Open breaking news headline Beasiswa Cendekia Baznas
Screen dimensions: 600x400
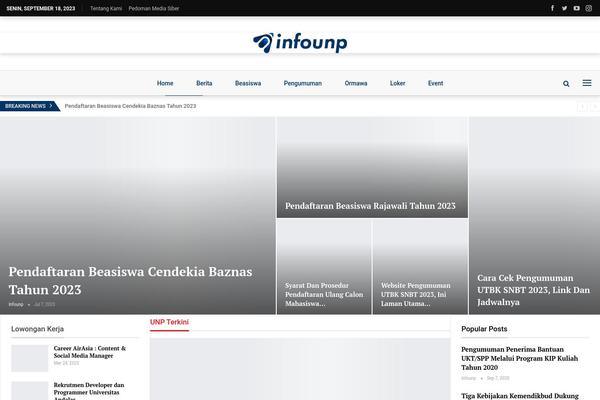(x=130, y=106)
